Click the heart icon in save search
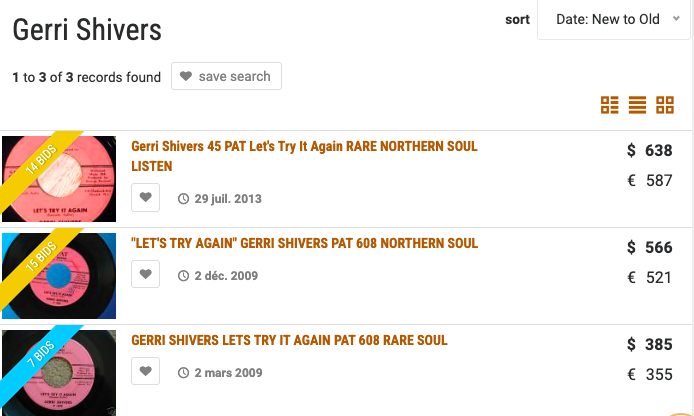 pyautogui.click(x=186, y=76)
